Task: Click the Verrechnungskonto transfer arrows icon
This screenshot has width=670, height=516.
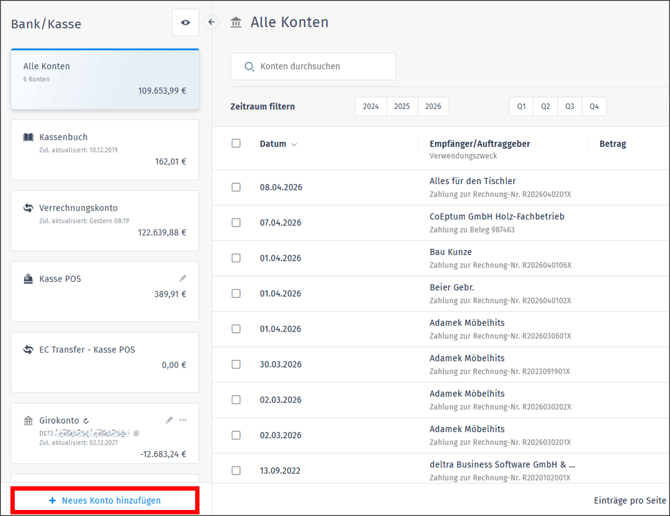Action: click(x=28, y=208)
